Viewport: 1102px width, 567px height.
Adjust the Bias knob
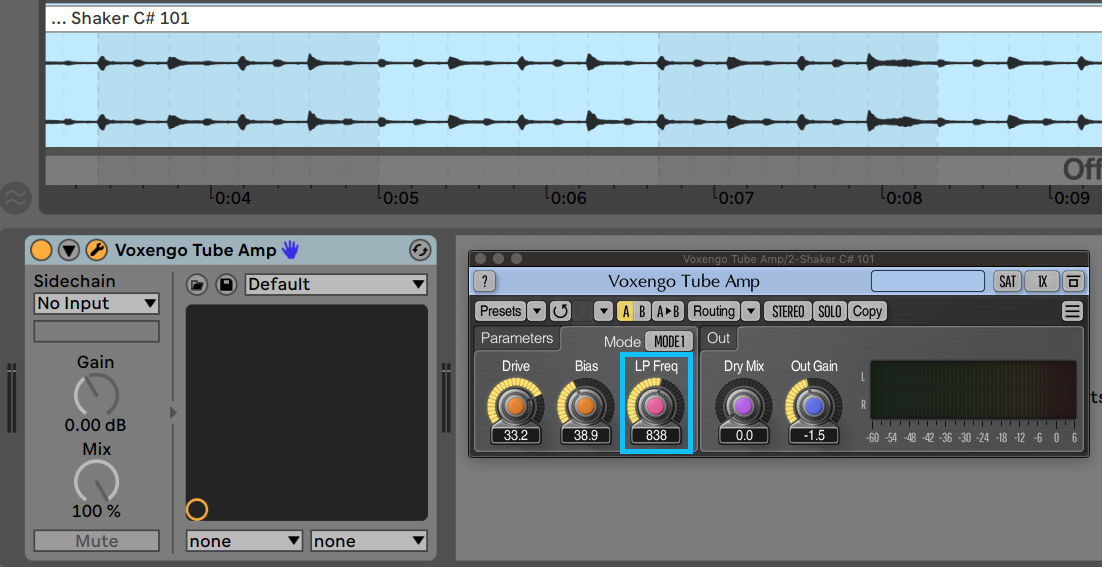[585, 405]
